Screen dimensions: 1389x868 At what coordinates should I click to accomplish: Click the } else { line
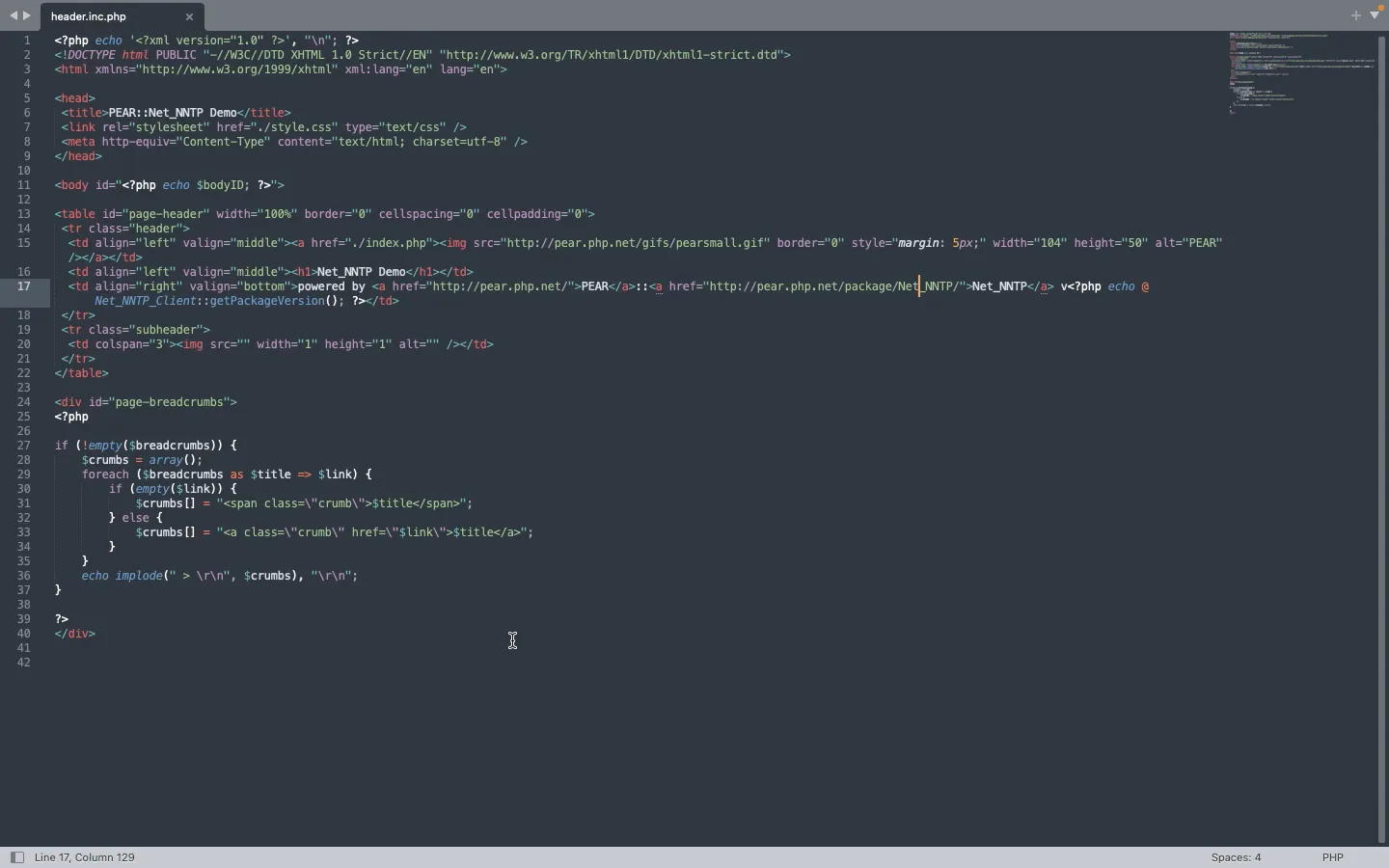136,518
